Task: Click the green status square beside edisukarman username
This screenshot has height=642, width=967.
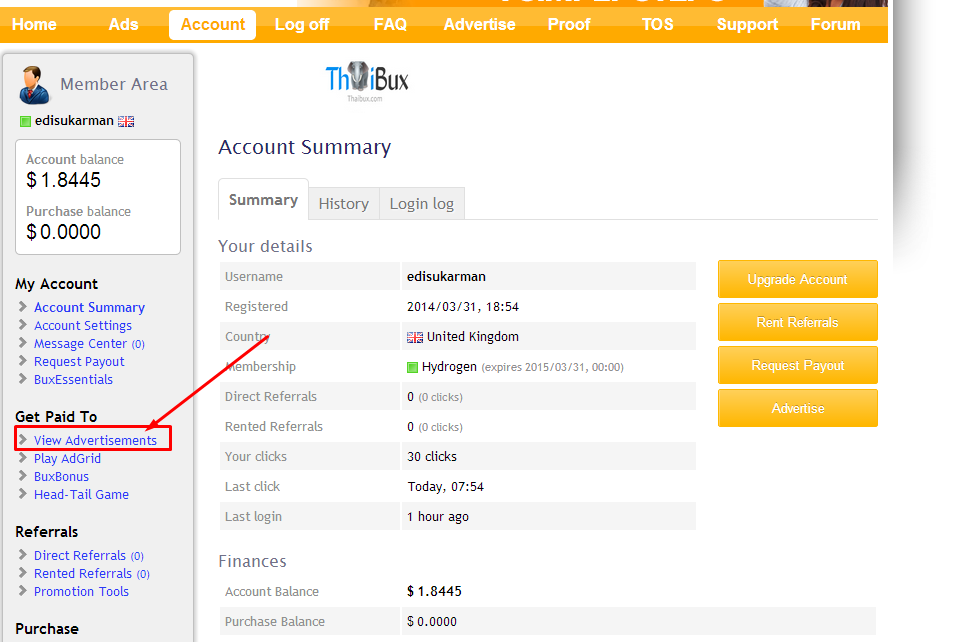Action: click(25, 121)
